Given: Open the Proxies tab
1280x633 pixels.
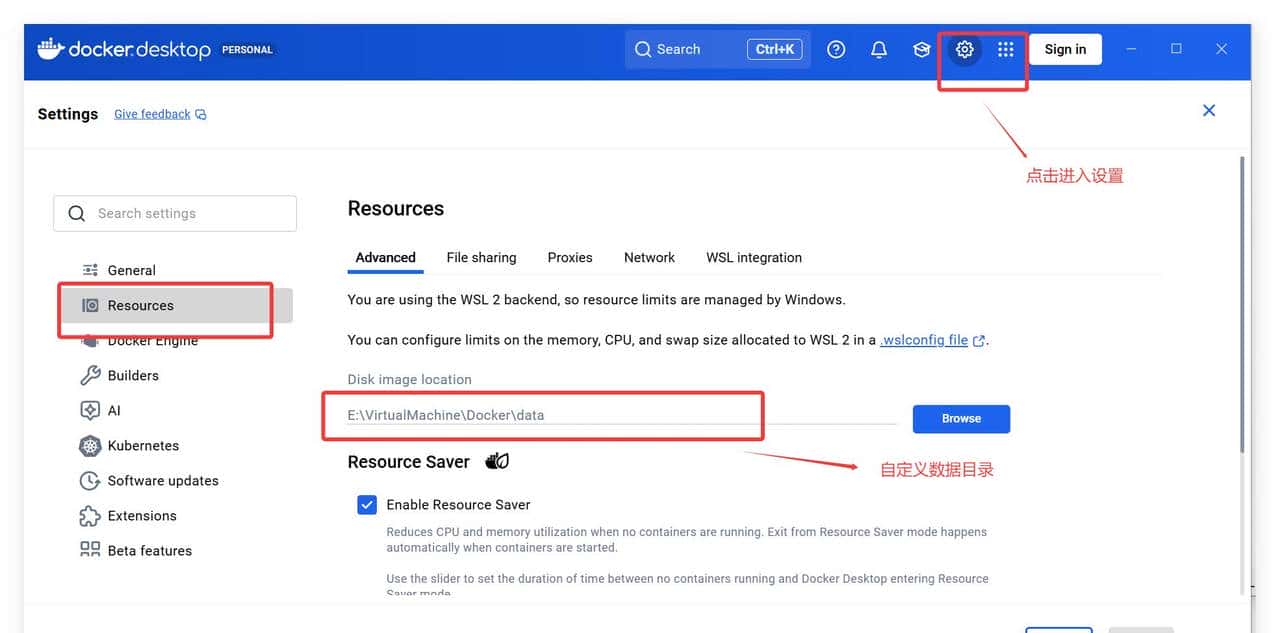Looking at the screenshot, I should coord(569,257).
